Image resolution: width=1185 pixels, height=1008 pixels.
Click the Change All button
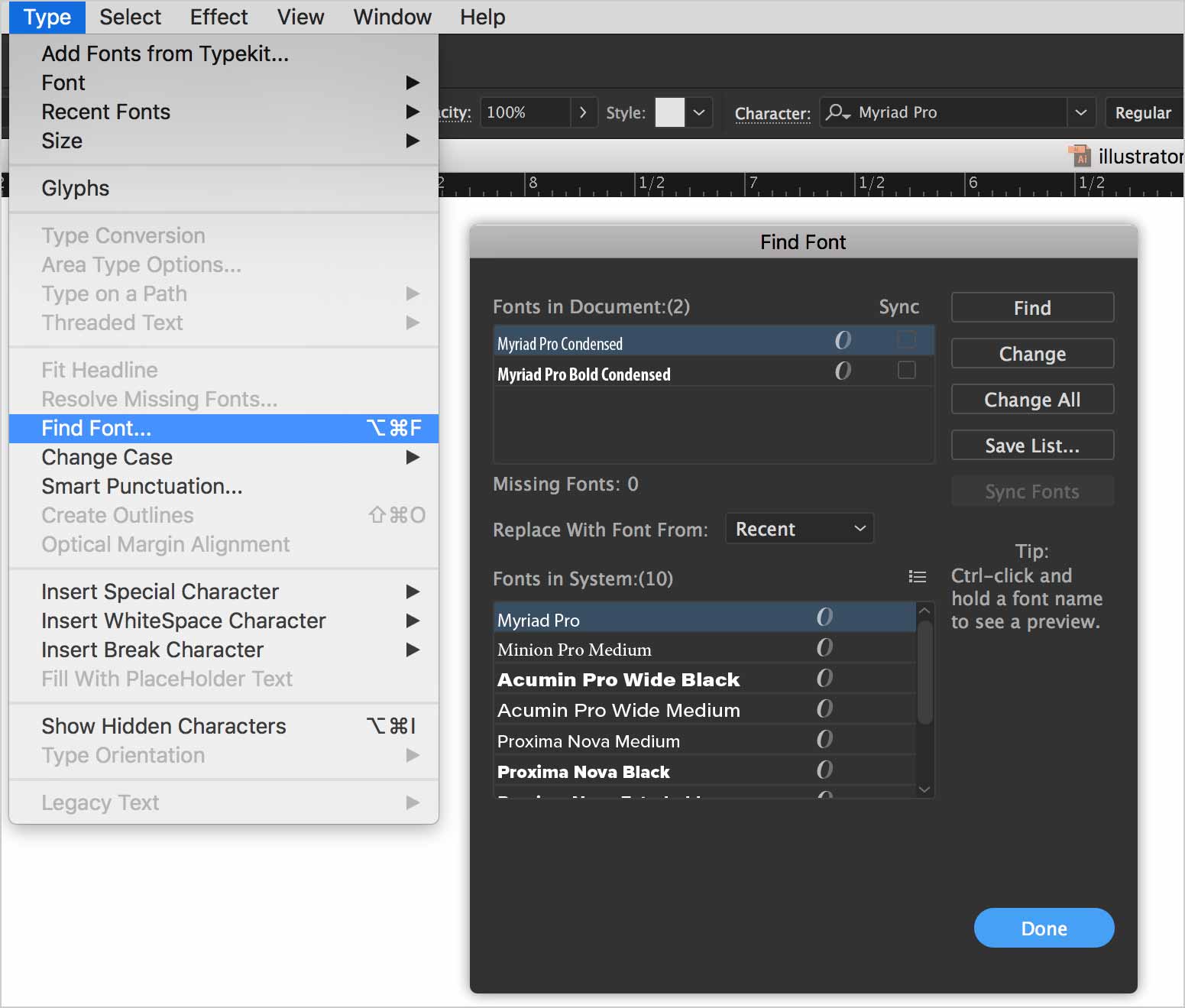tap(1032, 399)
